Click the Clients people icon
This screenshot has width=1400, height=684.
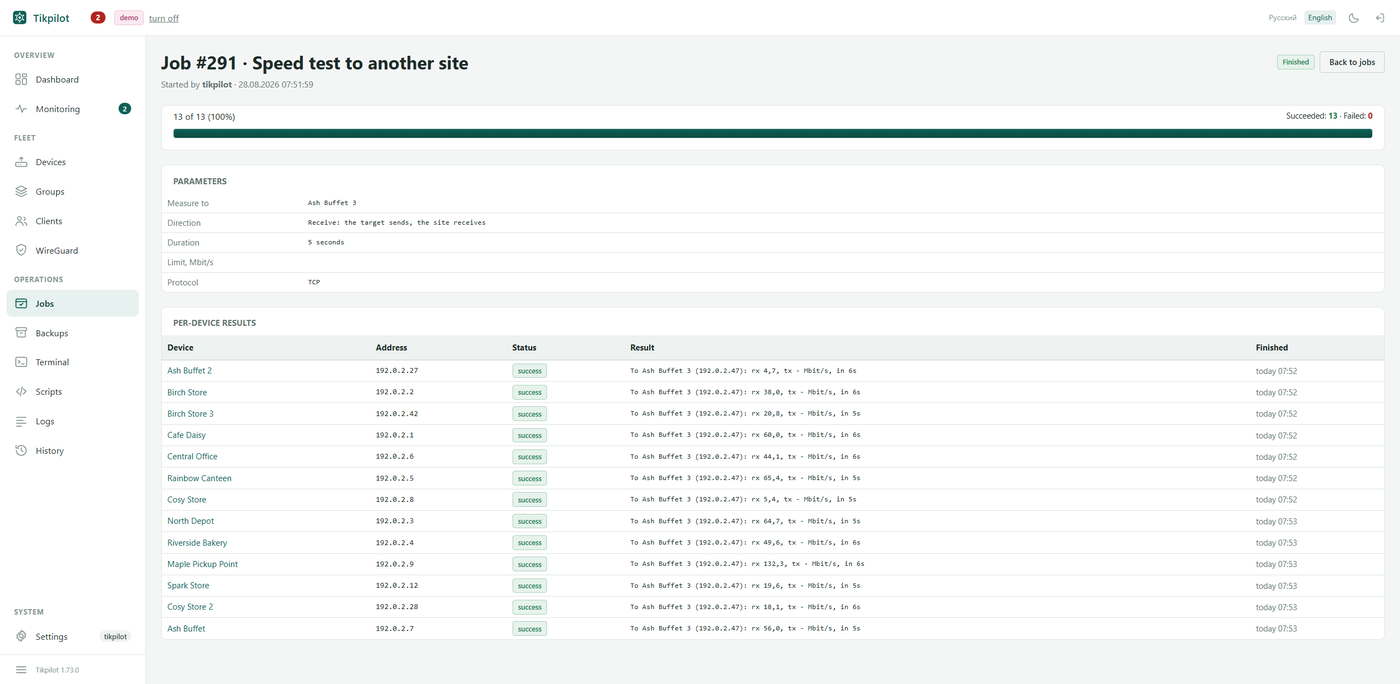coord(21,221)
